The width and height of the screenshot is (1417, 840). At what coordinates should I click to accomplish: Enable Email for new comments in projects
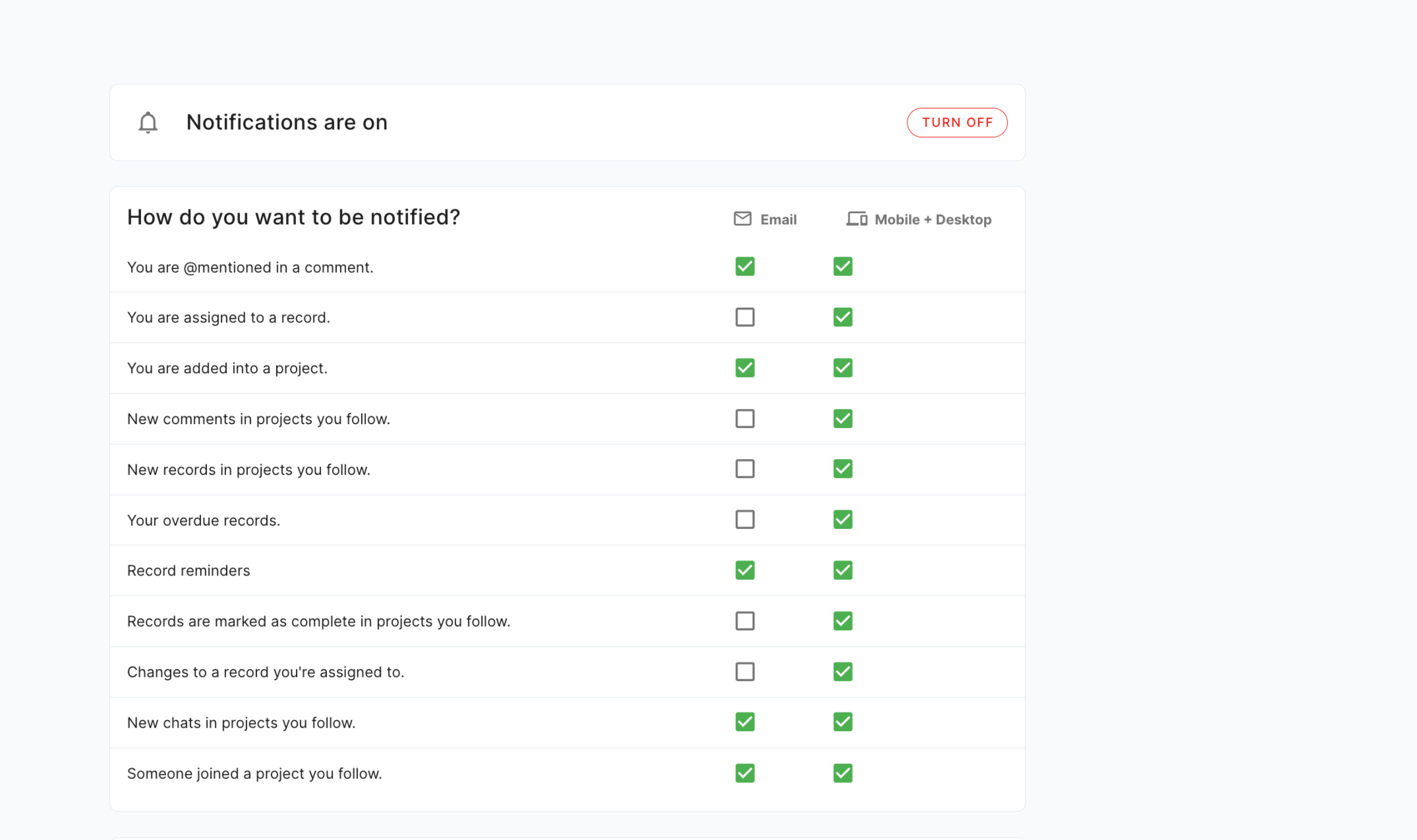(745, 419)
